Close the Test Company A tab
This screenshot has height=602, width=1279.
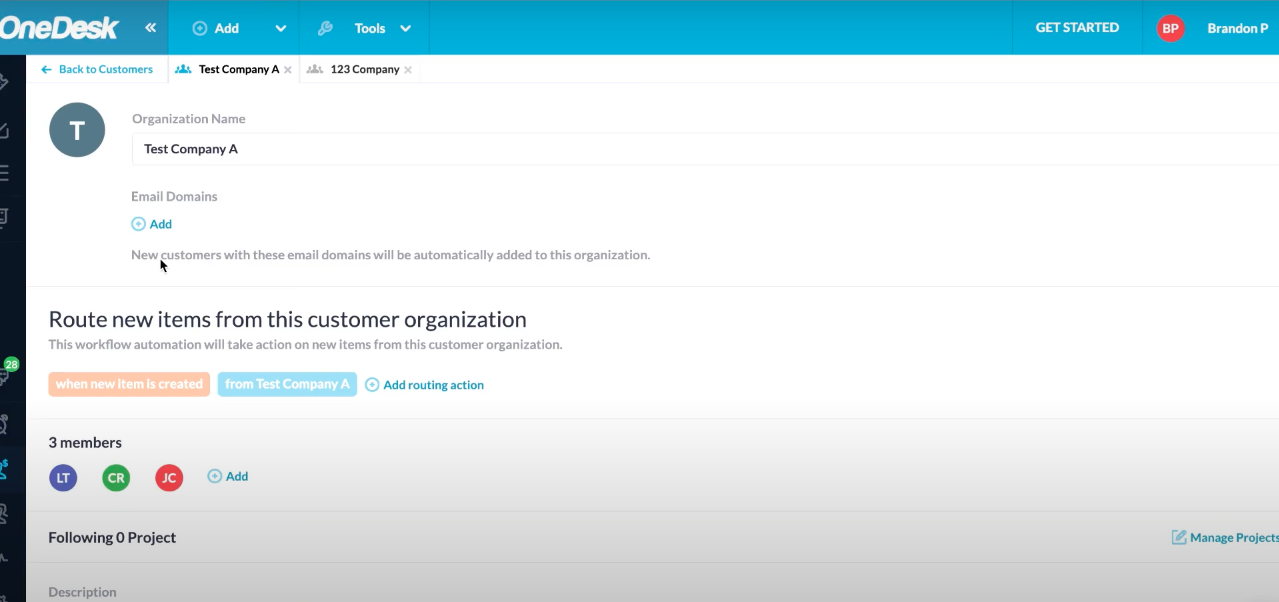coord(288,70)
